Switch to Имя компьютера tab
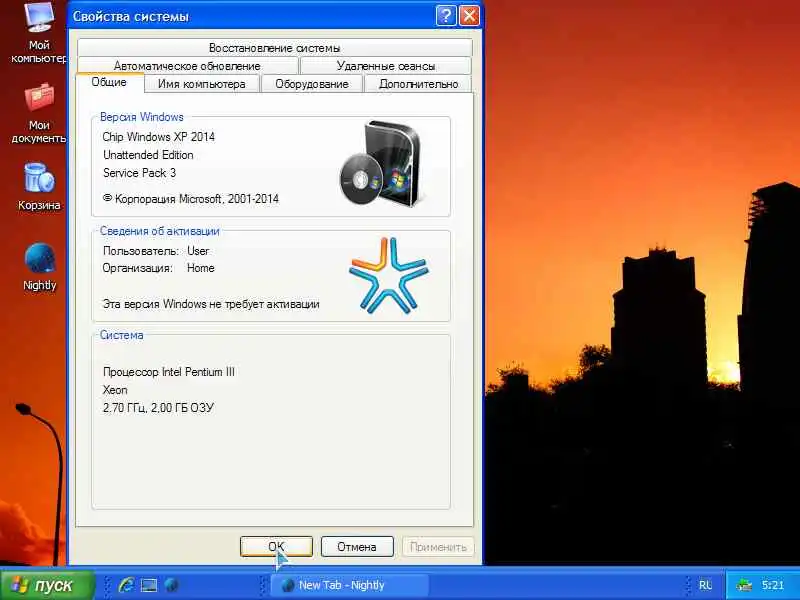Screen dimensions: 800x600 (x=202, y=84)
